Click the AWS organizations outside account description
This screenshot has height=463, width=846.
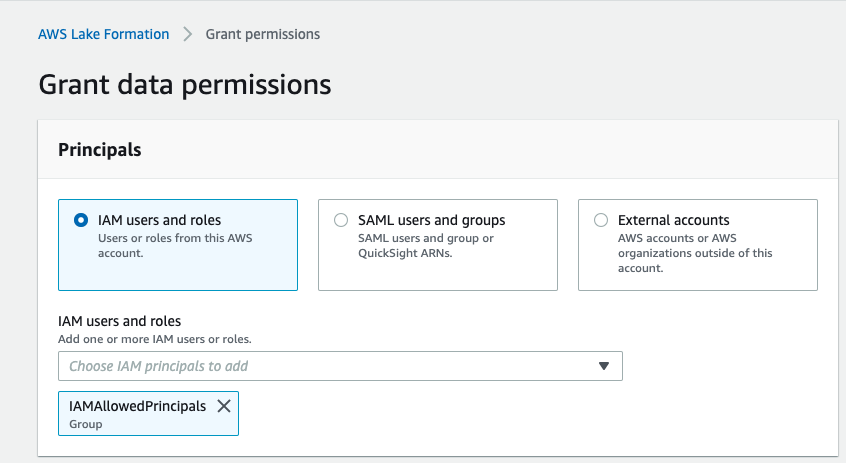[695, 253]
